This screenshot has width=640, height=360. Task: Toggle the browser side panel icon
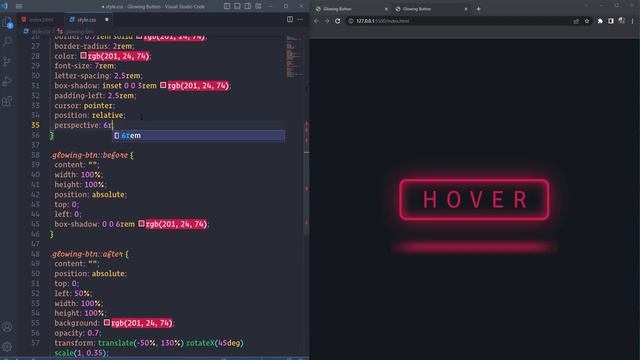click(611, 21)
